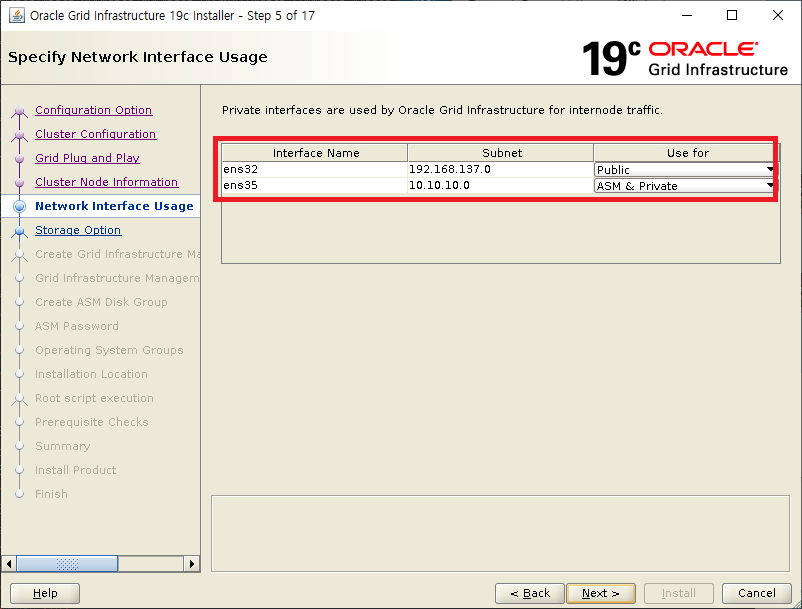Maximize the installer window
The height and width of the screenshot is (609, 802).
pyautogui.click(x=732, y=15)
